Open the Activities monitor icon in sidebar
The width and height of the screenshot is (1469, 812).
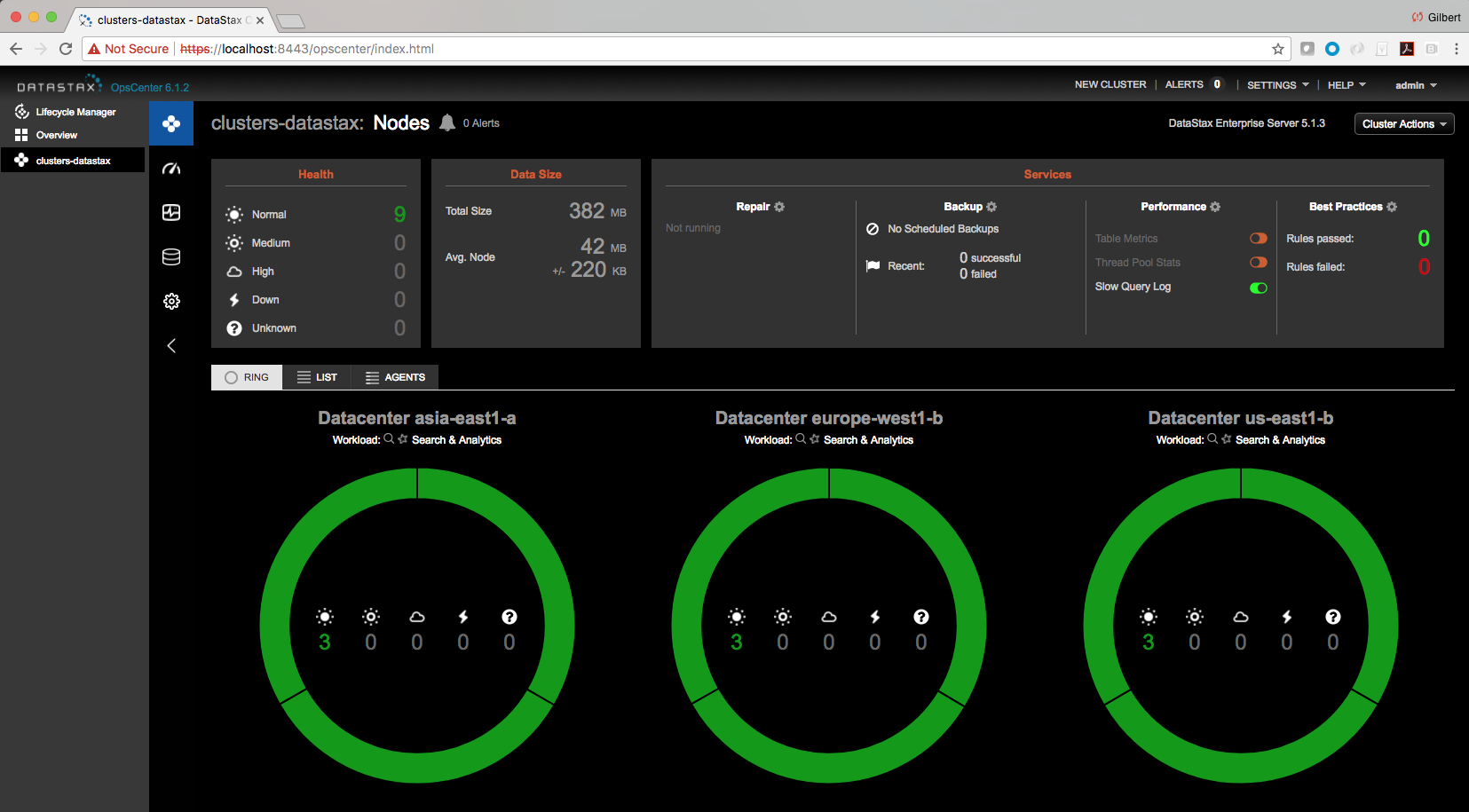[171, 212]
